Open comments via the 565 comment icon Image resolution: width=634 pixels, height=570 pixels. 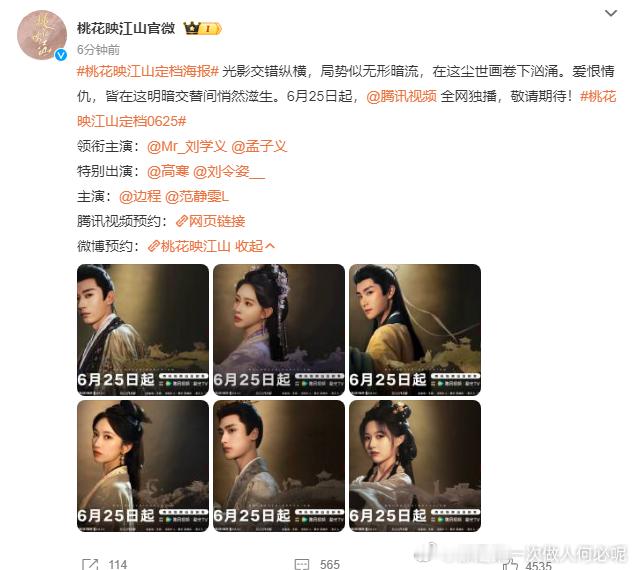(302, 564)
